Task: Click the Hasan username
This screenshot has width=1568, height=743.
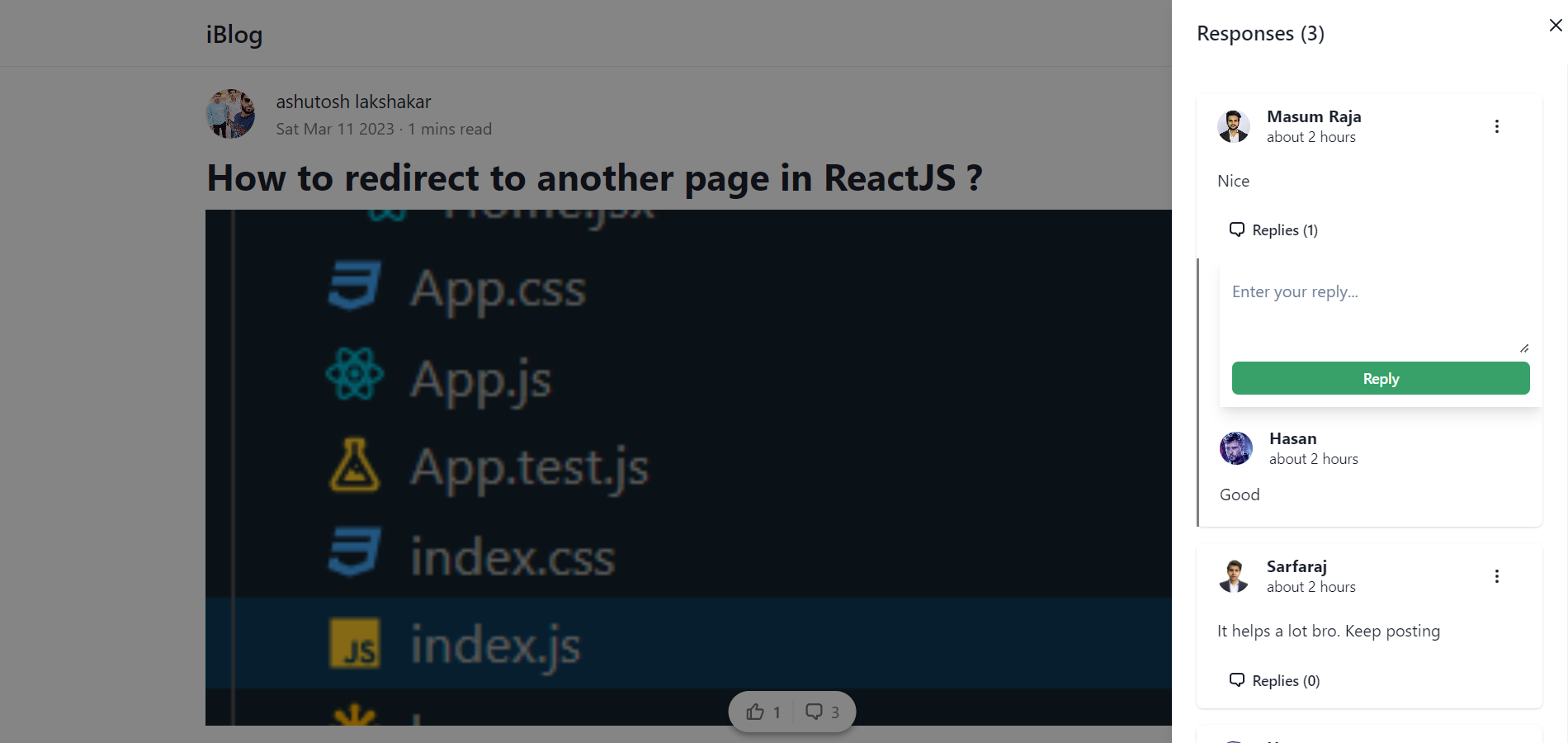Action: click(1292, 438)
